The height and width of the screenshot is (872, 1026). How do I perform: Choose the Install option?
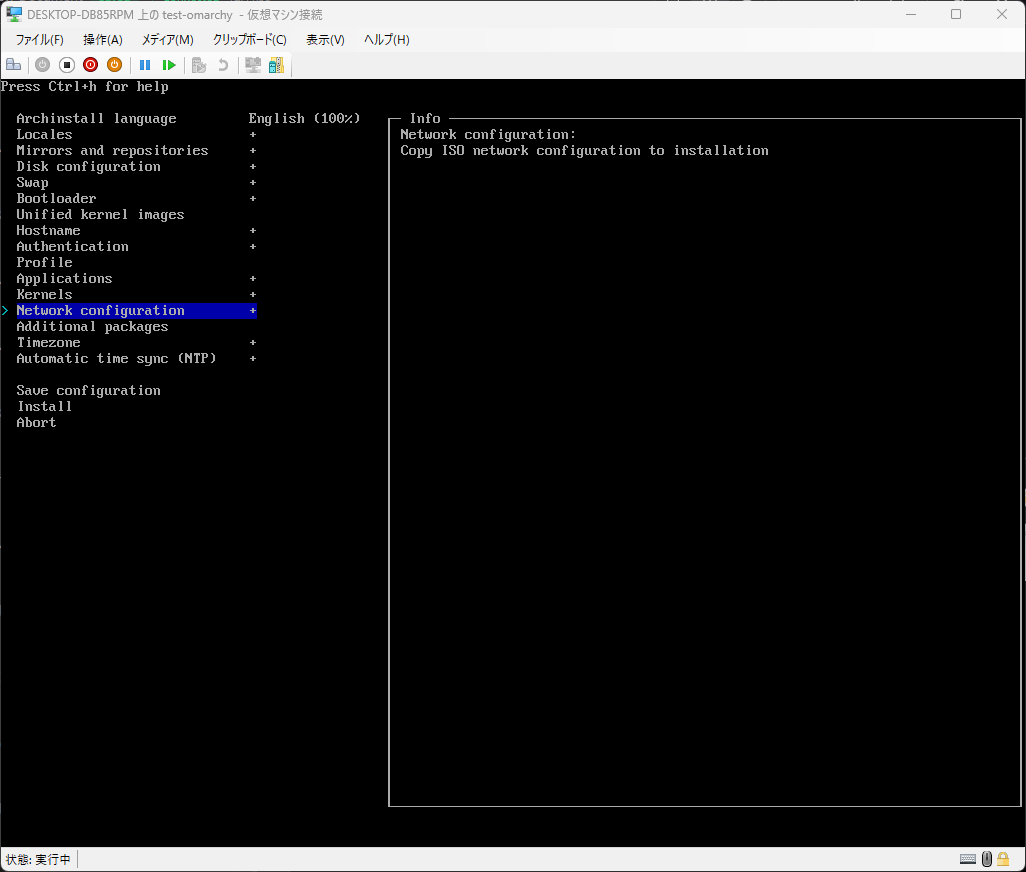[44, 406]
